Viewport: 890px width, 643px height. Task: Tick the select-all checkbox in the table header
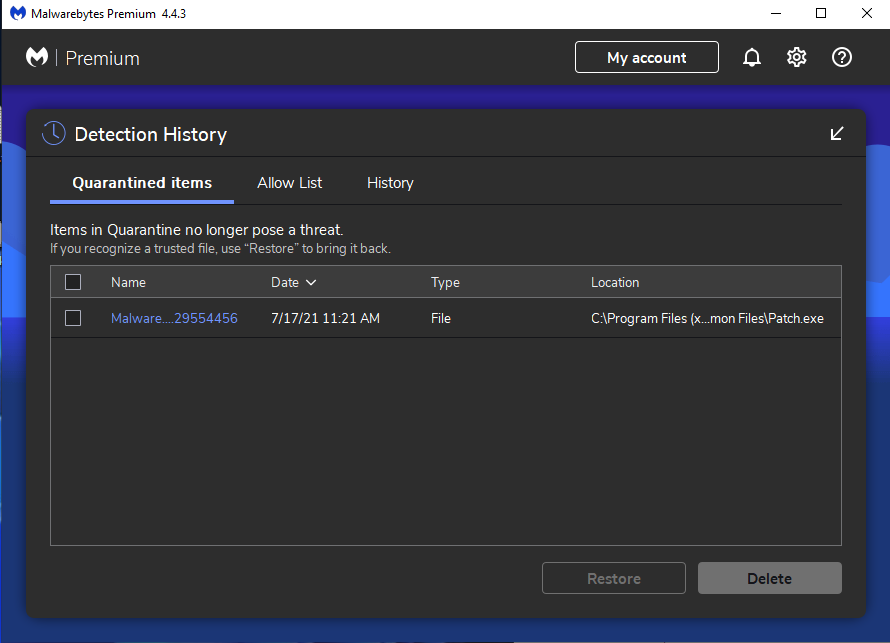[x=73, y=282]
